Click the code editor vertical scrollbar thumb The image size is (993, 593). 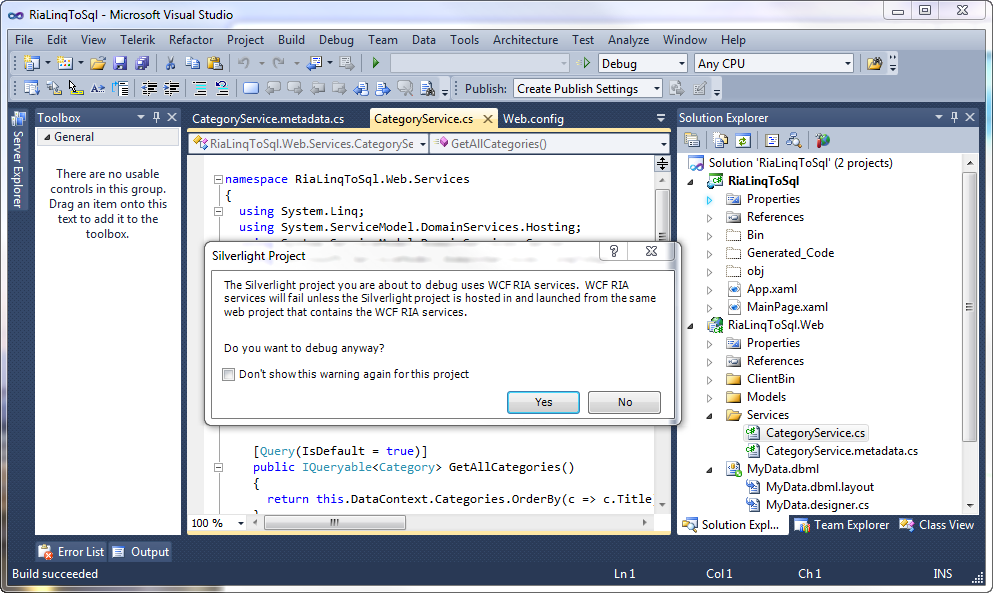coord(662,215)
